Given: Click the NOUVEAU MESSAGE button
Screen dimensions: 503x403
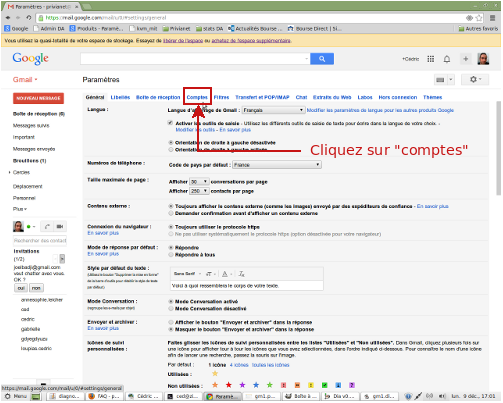Looking at the screenshot, I should [38, 98].
